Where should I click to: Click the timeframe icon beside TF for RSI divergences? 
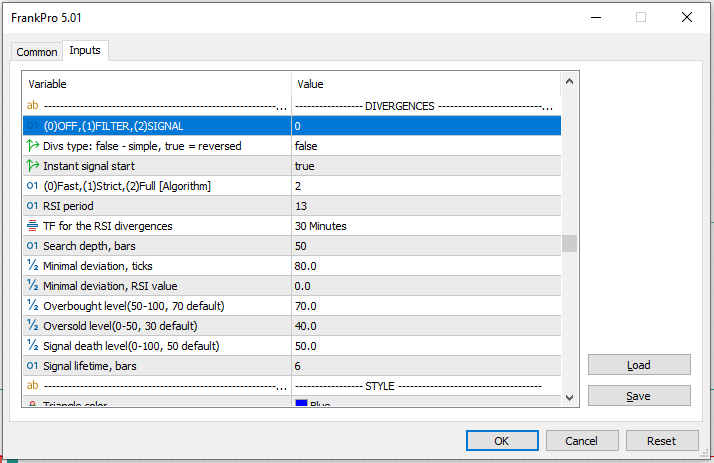[x=33, y=226]
